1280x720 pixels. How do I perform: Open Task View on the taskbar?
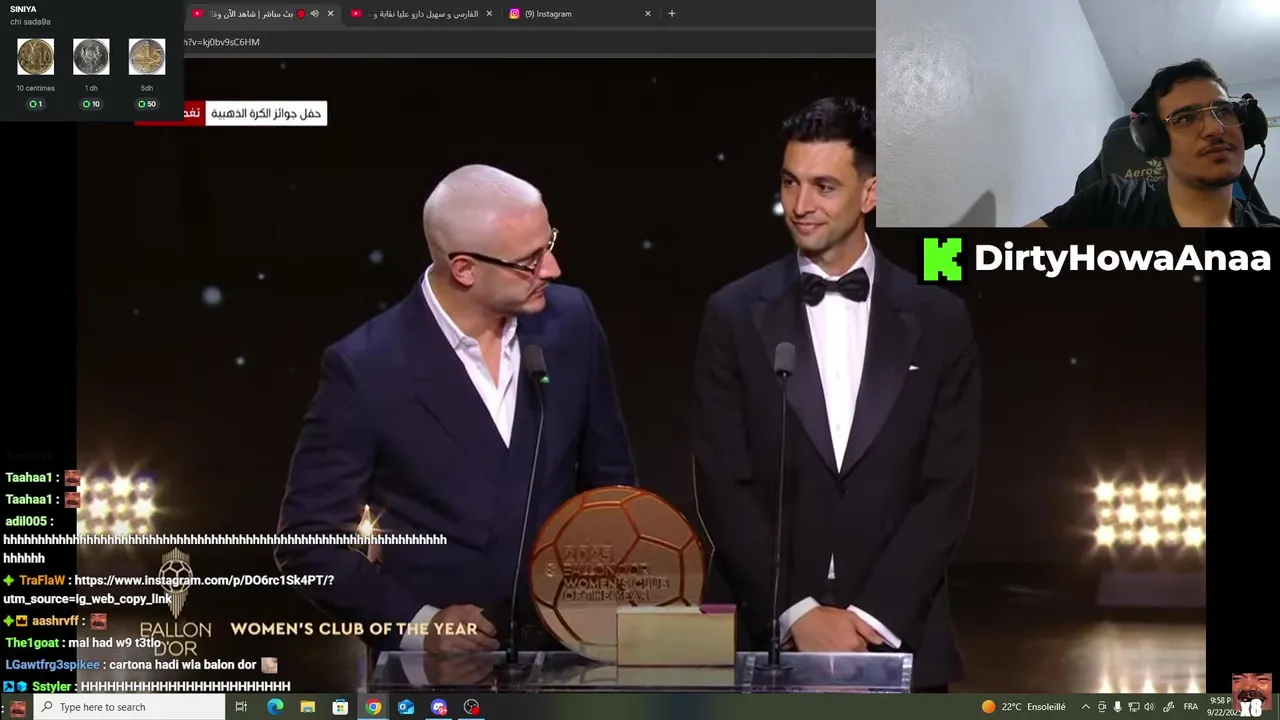241,707
